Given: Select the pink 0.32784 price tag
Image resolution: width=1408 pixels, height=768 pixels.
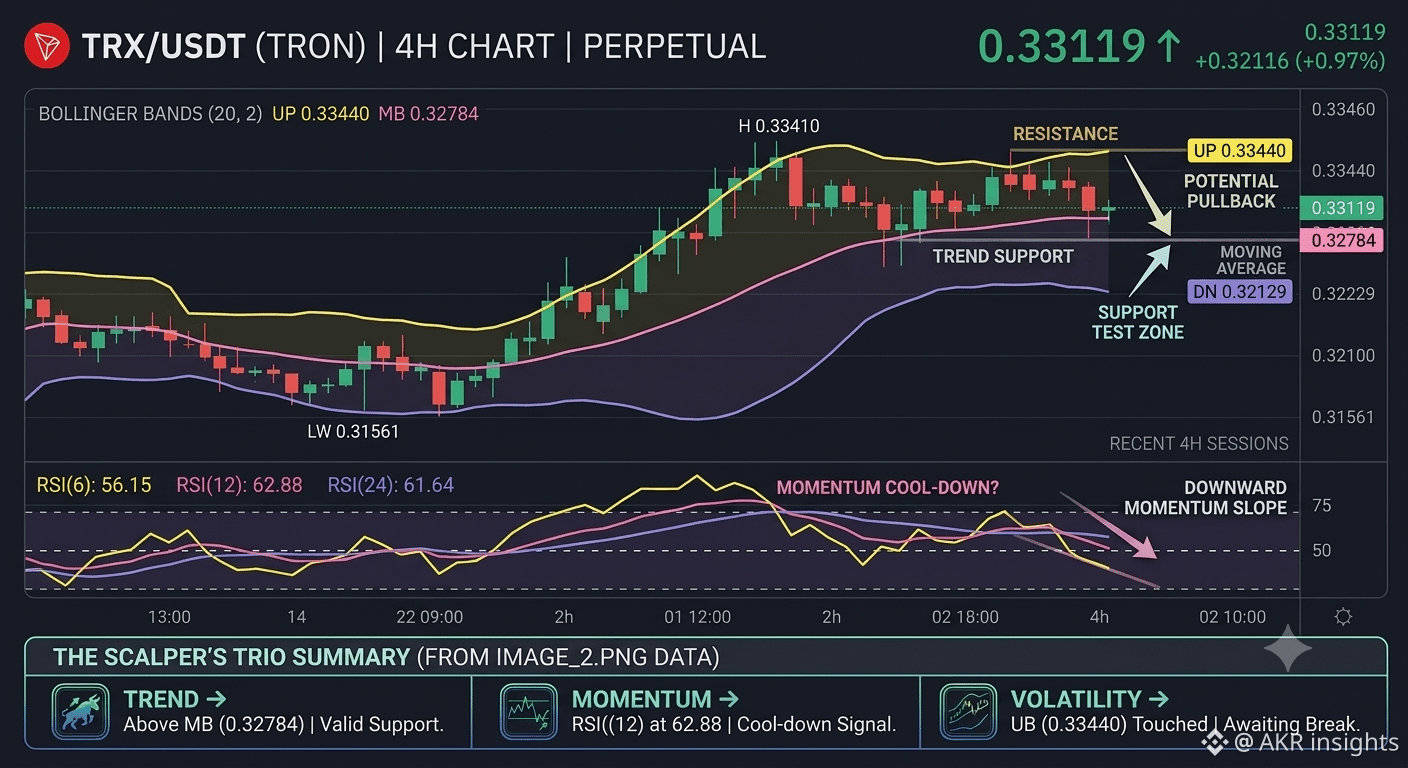Looking at the screenshot, I should (1341, 240).
